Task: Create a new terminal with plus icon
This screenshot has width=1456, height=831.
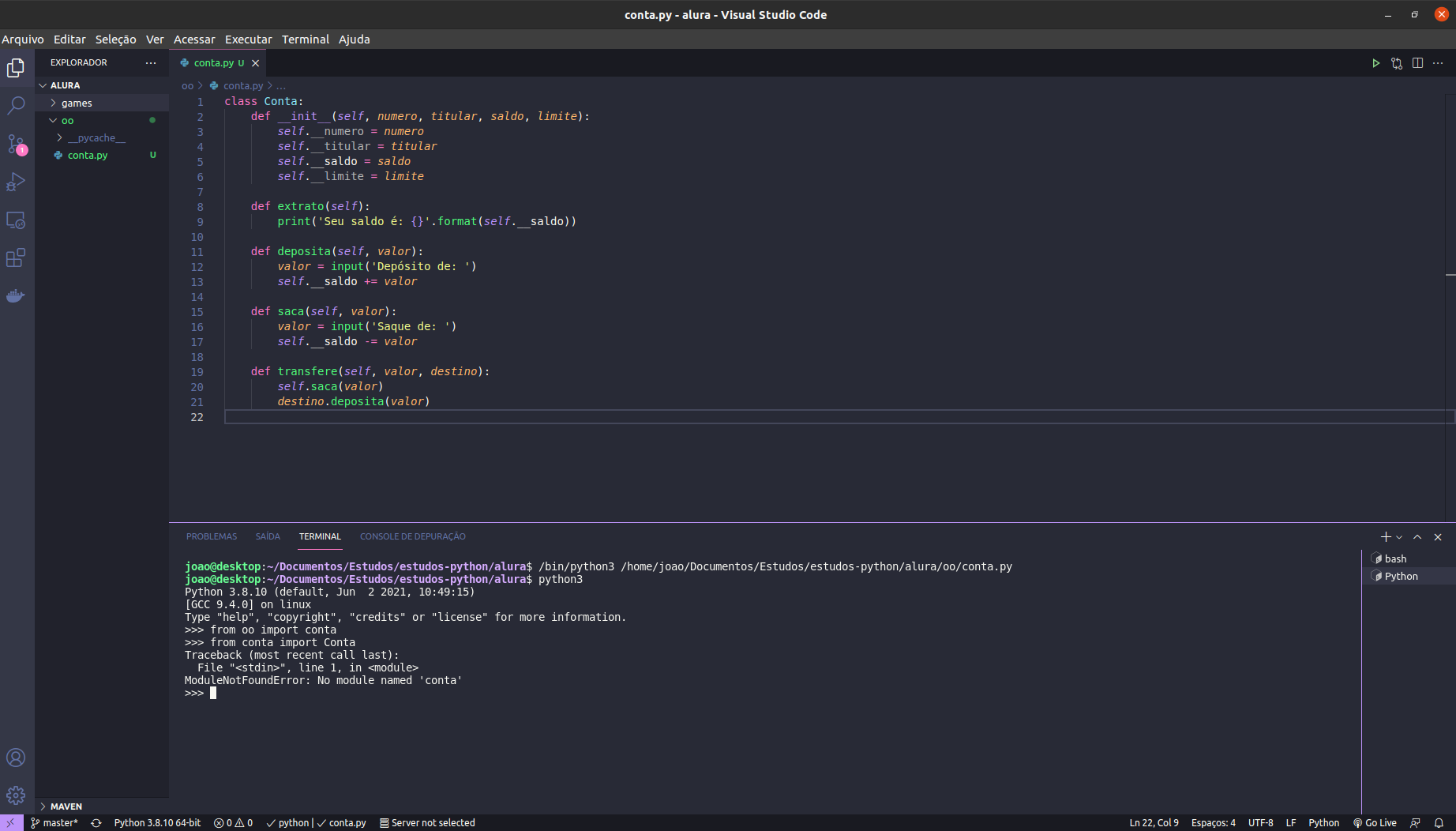Action: pyautogui.click(x=1385, y=537)
